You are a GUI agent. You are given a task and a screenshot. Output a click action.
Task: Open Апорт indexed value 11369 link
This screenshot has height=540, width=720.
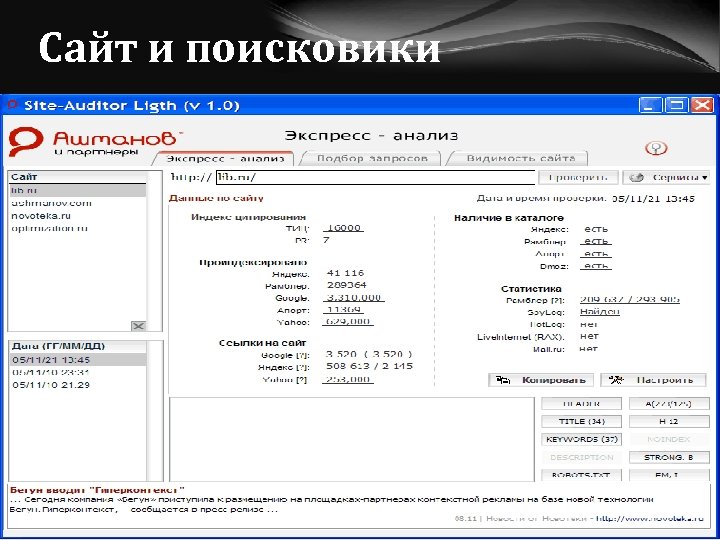[x=343, y=309]
